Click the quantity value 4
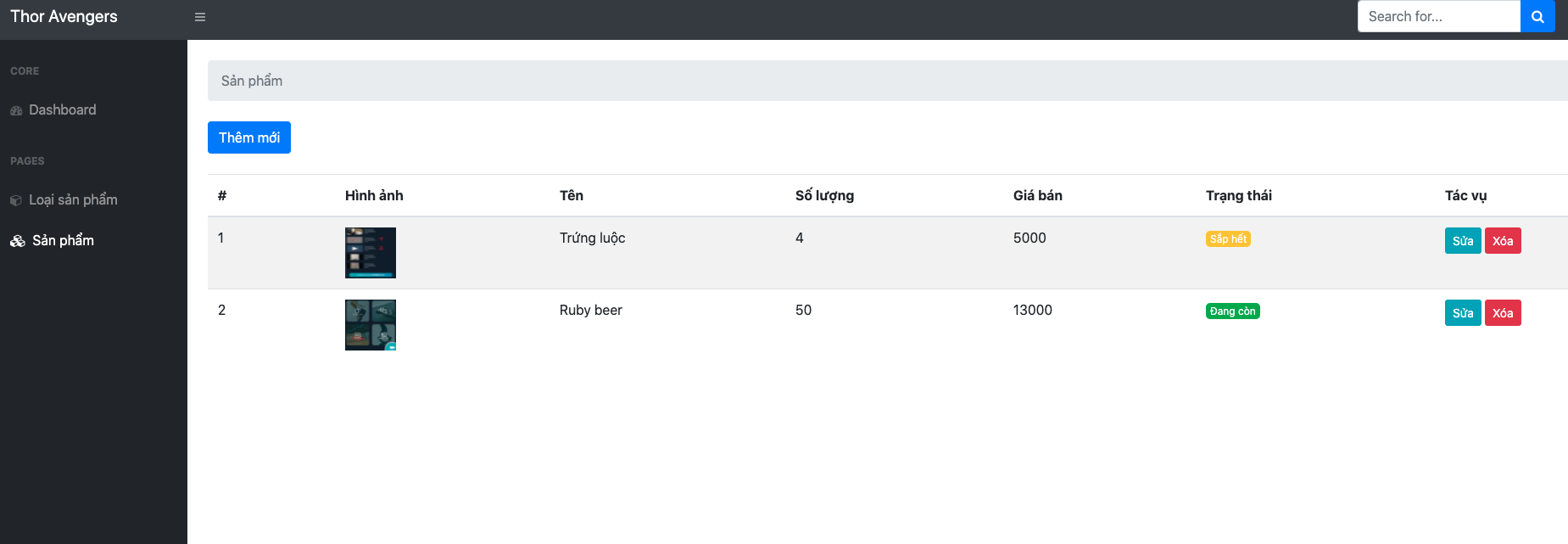 800,238
